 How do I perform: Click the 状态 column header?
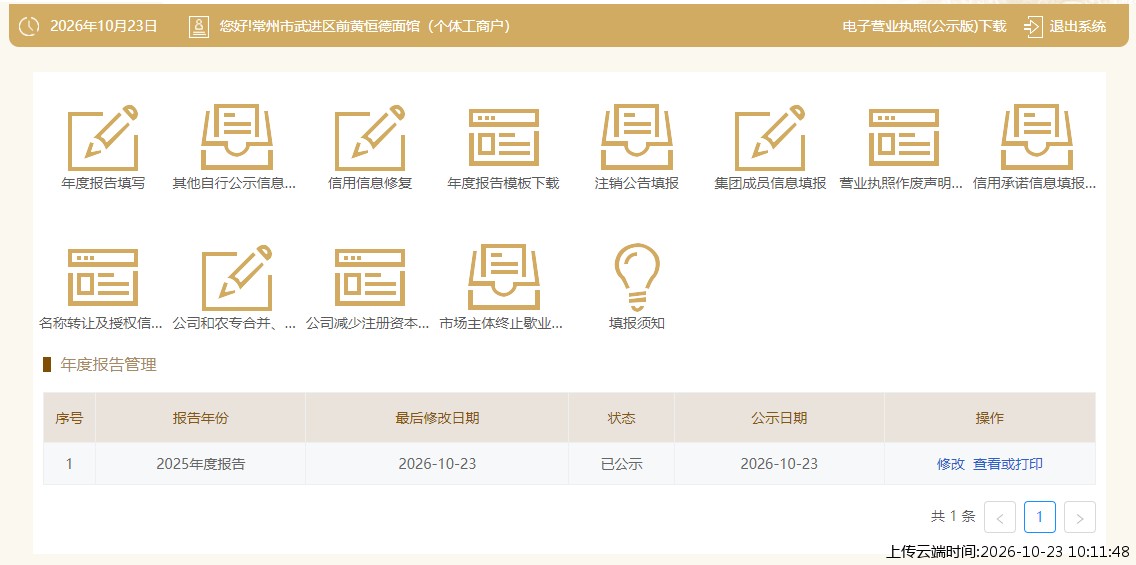pos(621,418)
